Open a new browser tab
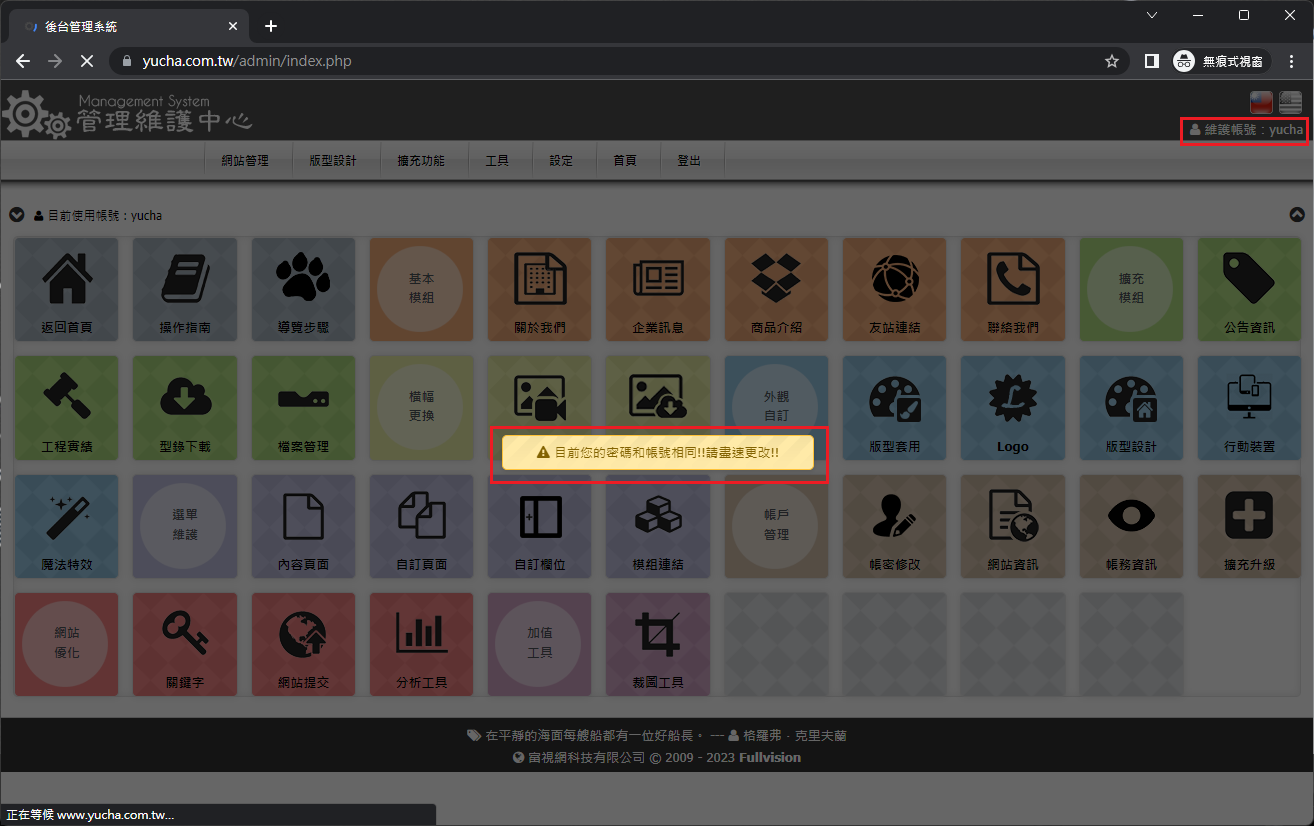This screenshot has width=1314, height=826. pos(270,26)
